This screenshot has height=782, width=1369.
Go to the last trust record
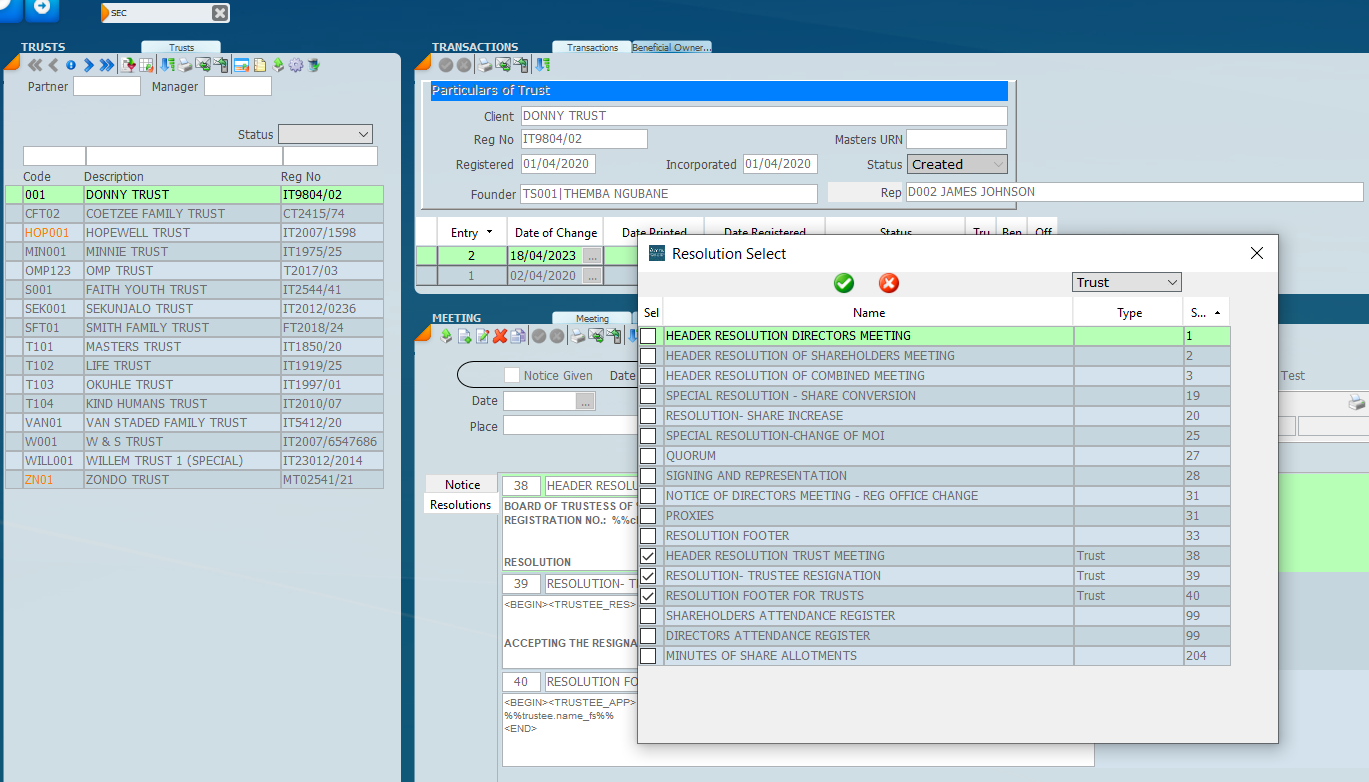click(x=106, y=65)
